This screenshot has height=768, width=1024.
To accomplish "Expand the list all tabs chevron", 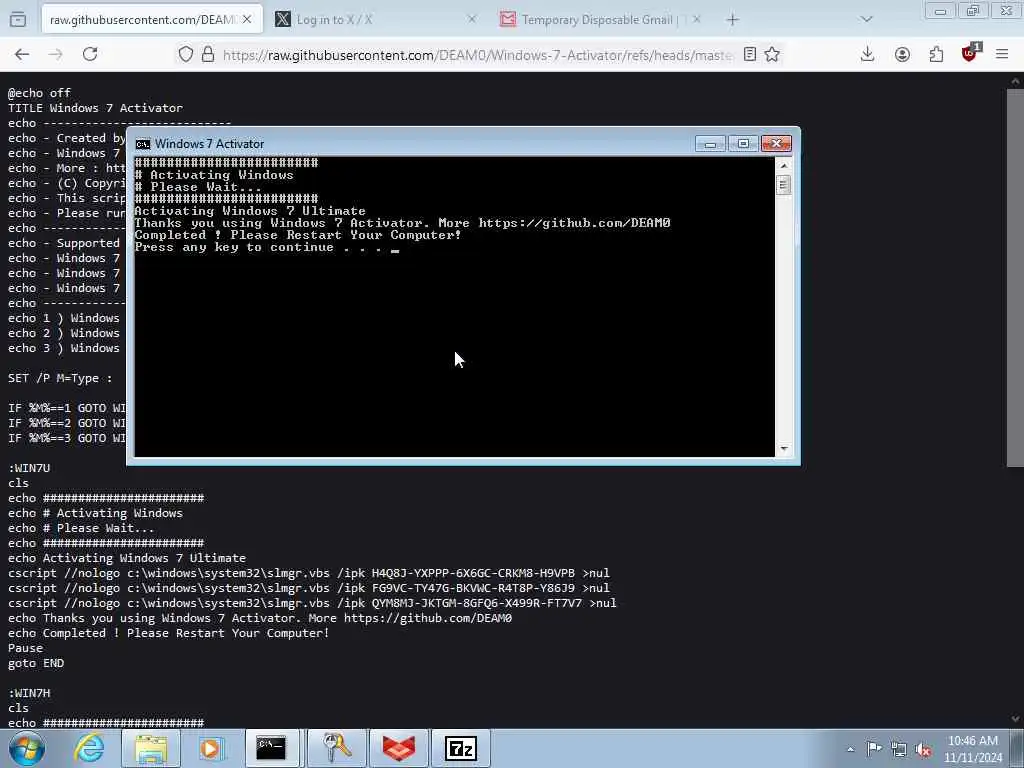I will click(x=867, y=20).
